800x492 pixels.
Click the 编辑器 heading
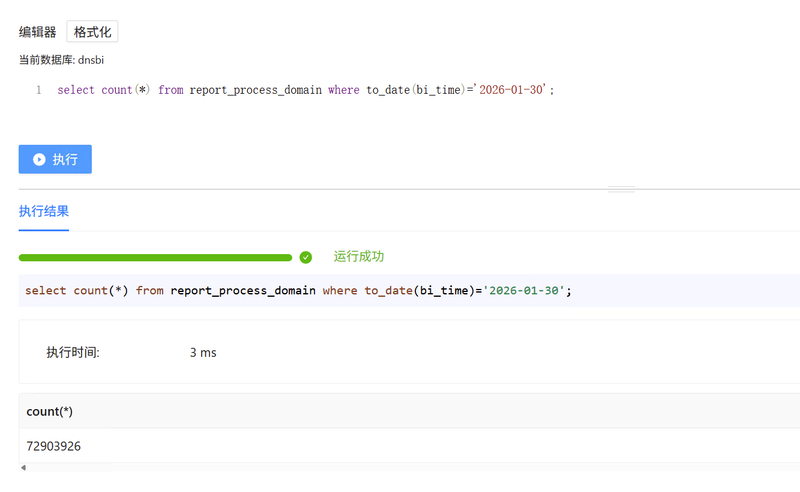tap(37, 32)
